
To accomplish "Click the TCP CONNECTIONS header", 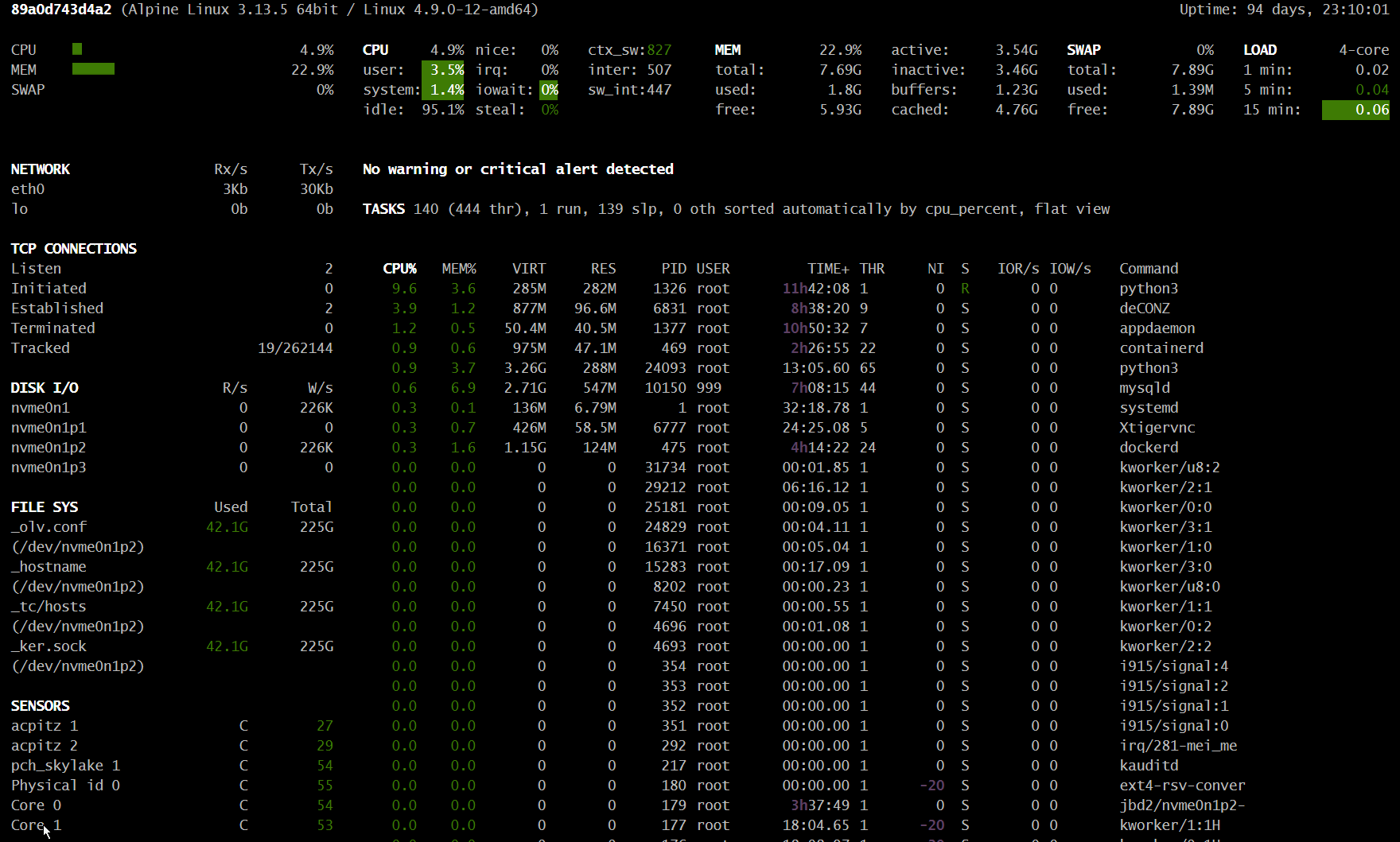I will (x=74, y=249).
